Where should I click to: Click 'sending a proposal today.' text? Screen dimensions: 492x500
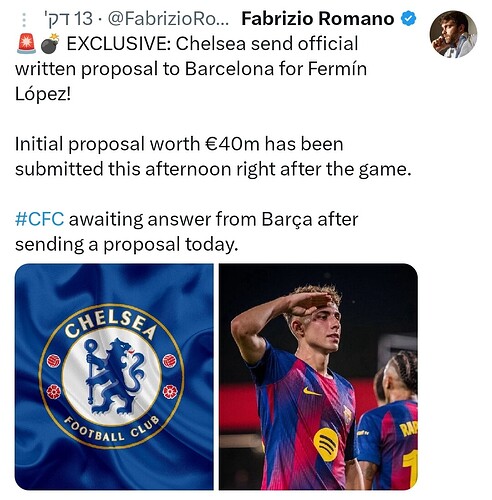pos(127,245)
